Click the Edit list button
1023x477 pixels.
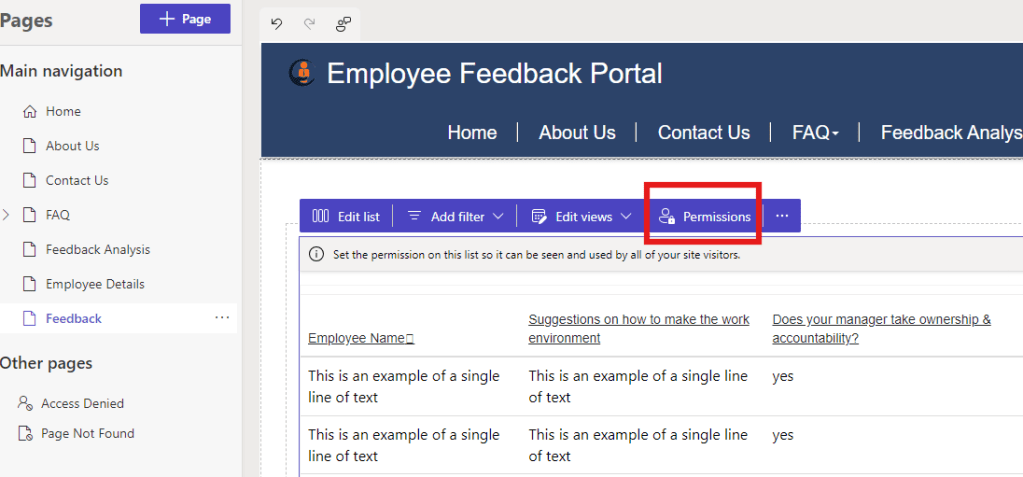point(346,216)
